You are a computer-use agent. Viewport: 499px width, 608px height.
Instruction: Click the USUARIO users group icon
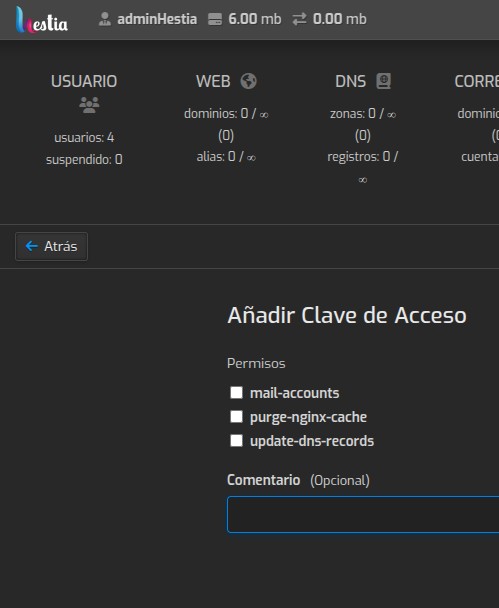tap(89, 105)
